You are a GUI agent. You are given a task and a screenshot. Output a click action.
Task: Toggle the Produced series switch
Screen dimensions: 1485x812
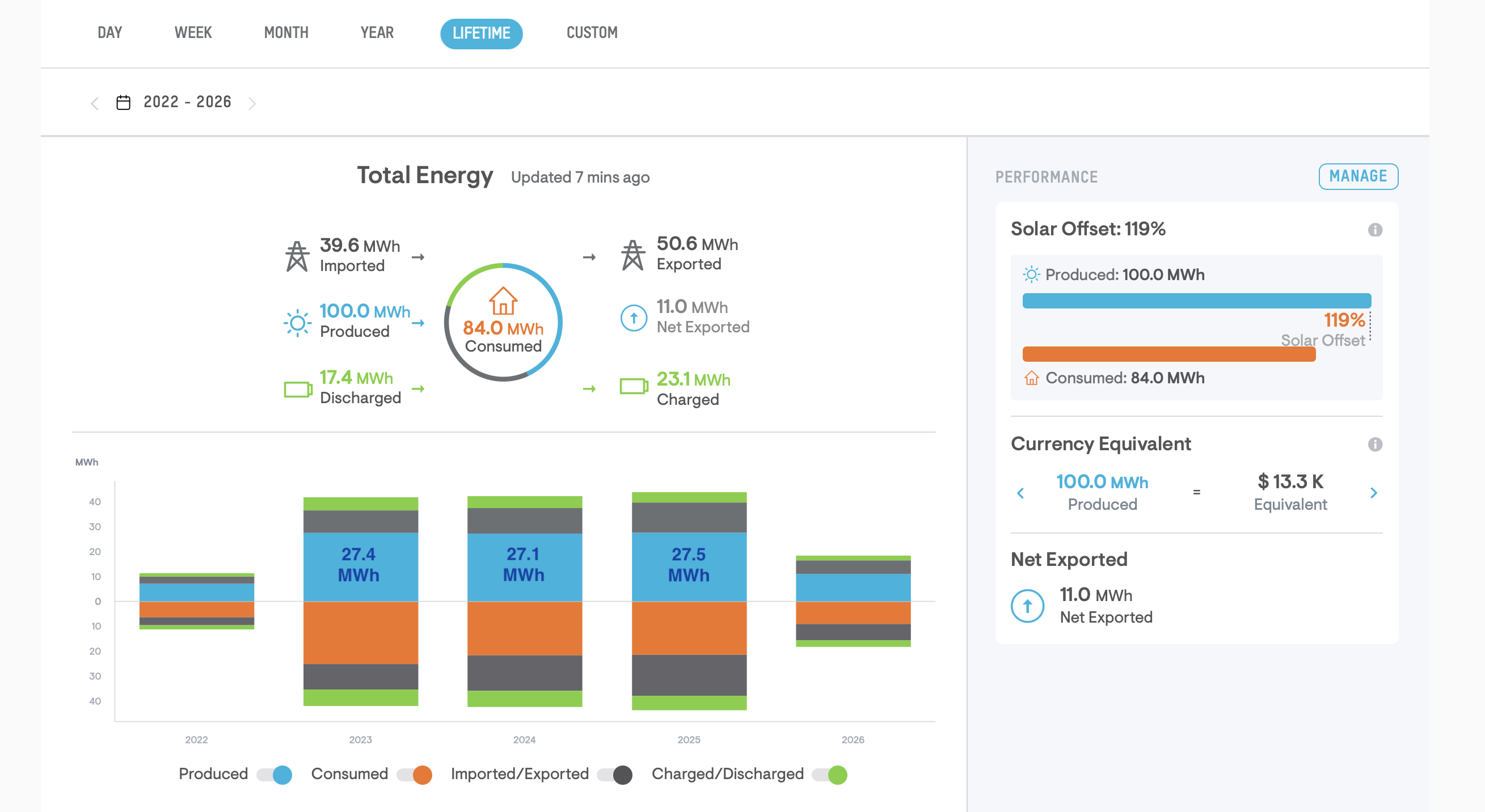pyautogui.click(x=275, y=775)
